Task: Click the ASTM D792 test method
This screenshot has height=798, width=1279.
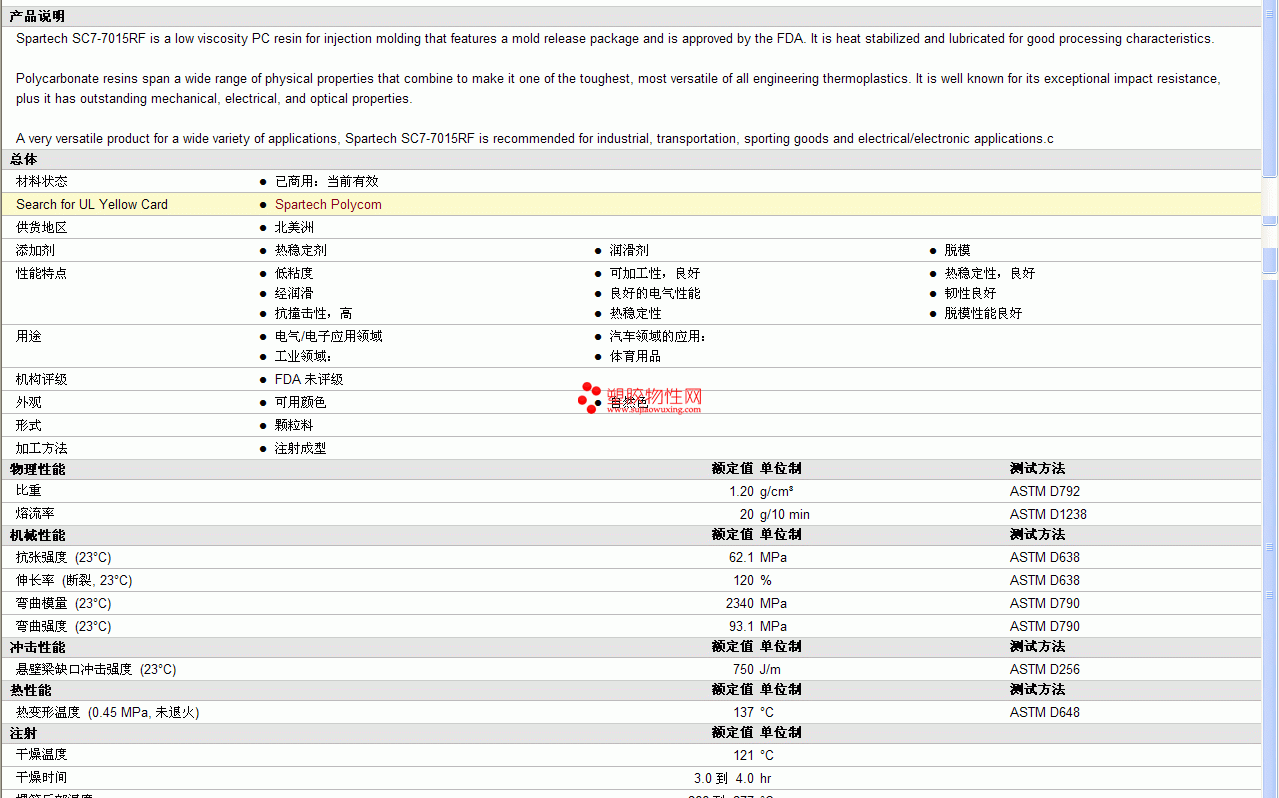Action: (x=1045, y=491)
